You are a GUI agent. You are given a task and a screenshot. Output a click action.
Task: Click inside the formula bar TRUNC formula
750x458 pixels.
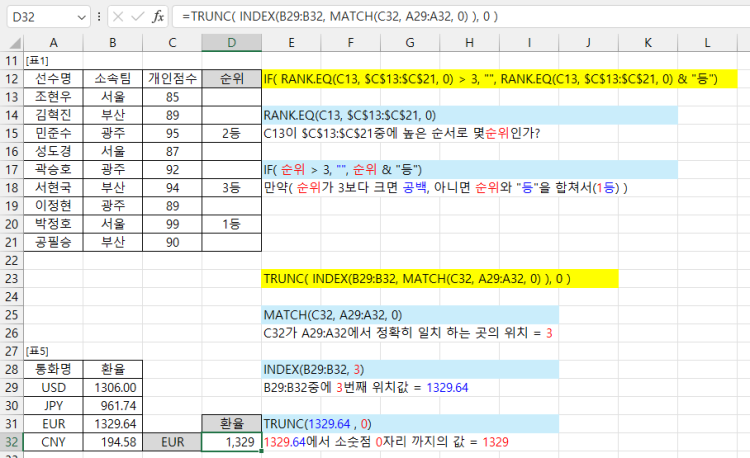coord(450,16)
